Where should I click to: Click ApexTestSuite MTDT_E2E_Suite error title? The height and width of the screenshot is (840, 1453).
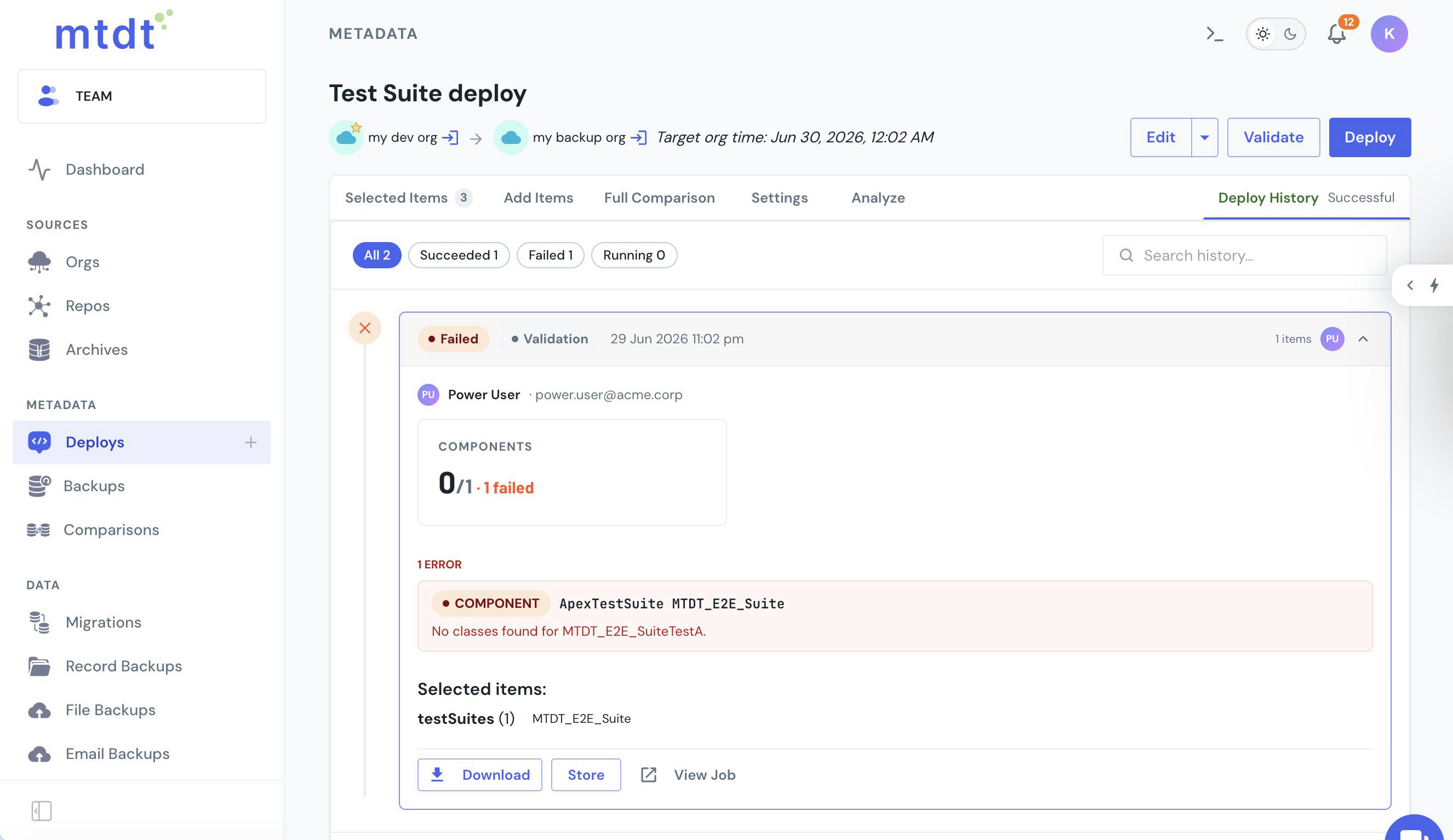pyautogui.click(x=672, y=604)
